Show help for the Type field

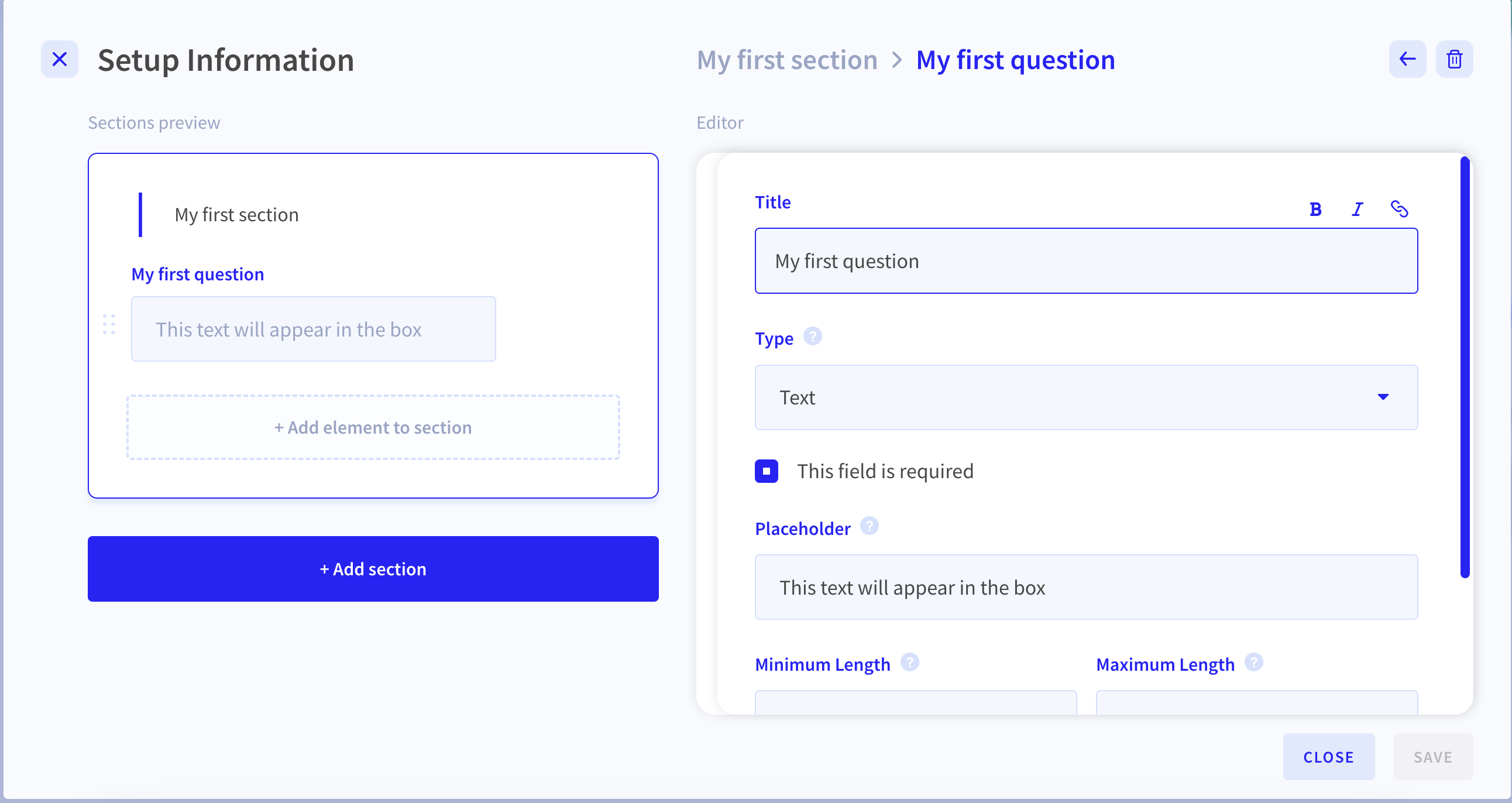pos(812,337)
